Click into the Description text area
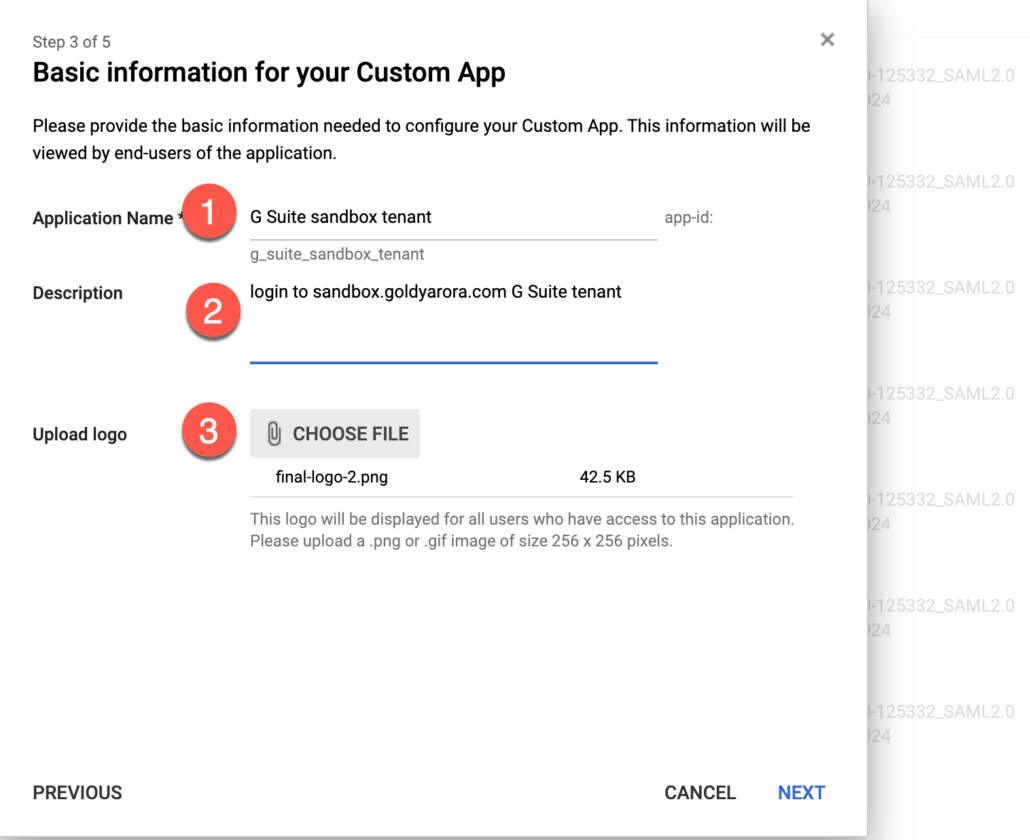Viewport: 1030px width, 840px height. tap(453, 321)
